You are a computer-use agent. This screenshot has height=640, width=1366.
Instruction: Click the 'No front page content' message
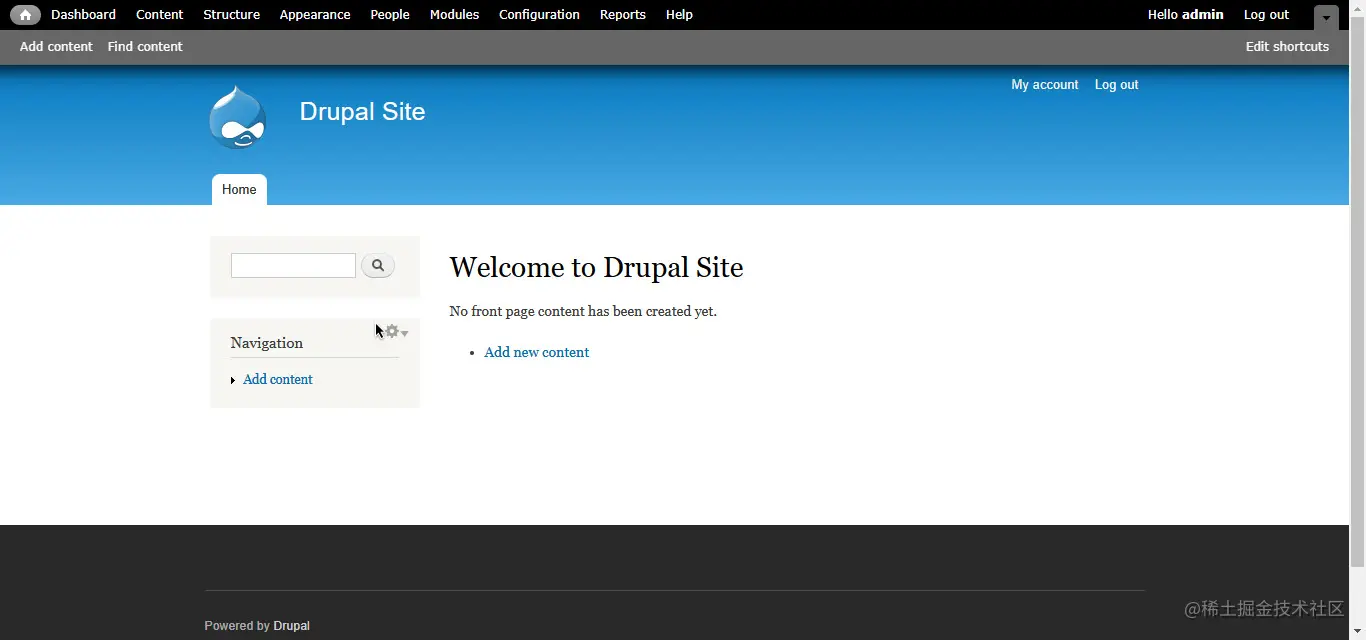[583, 312]
